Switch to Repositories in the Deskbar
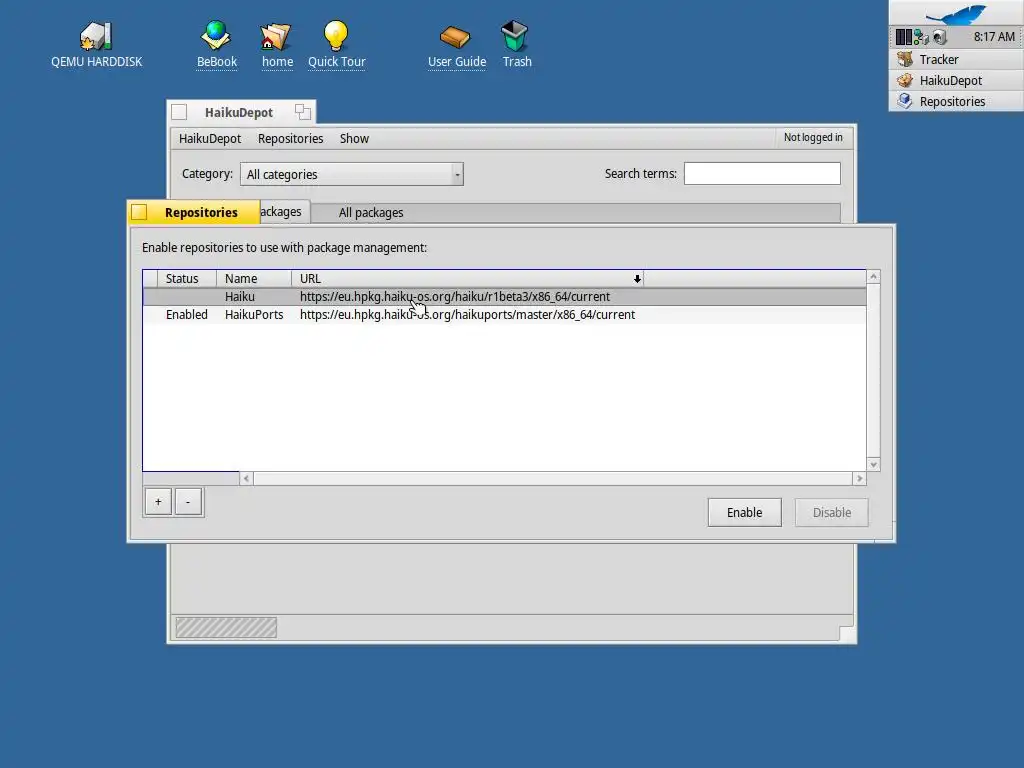 tap(956, 101)
